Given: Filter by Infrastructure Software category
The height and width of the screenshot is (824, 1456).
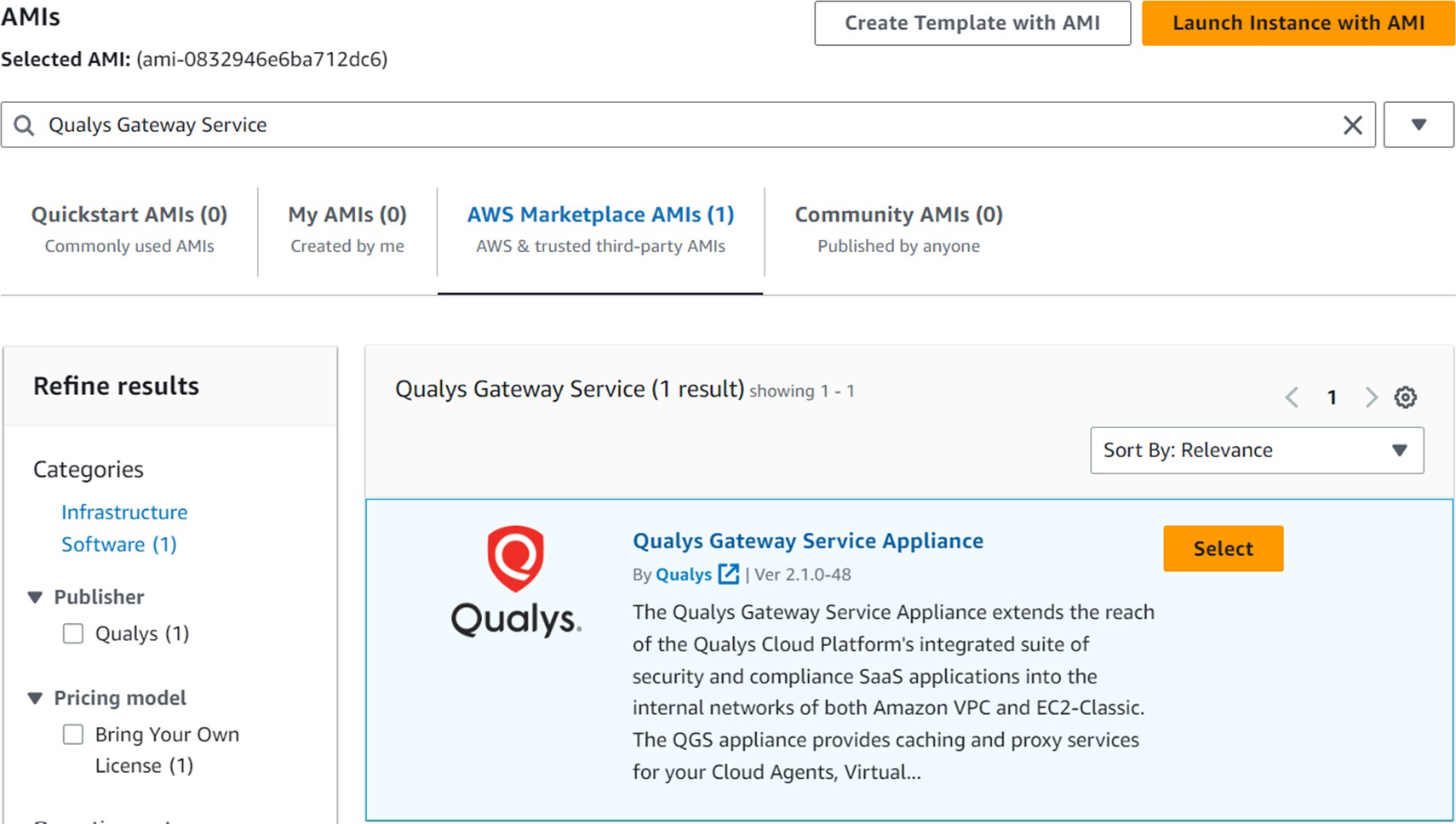Looking at the screenshot, I should pyautogui.click(x=124, y=528).
